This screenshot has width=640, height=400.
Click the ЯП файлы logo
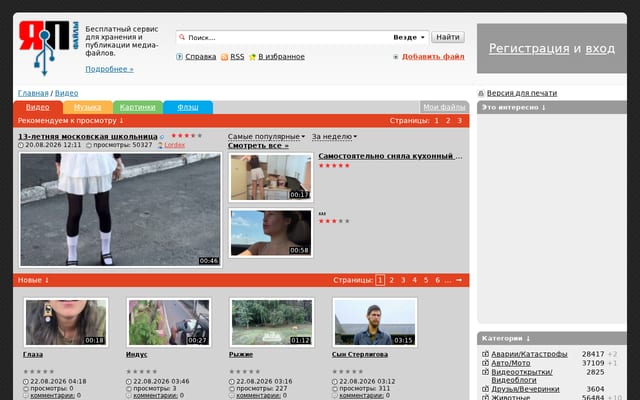tap(49, 48)
